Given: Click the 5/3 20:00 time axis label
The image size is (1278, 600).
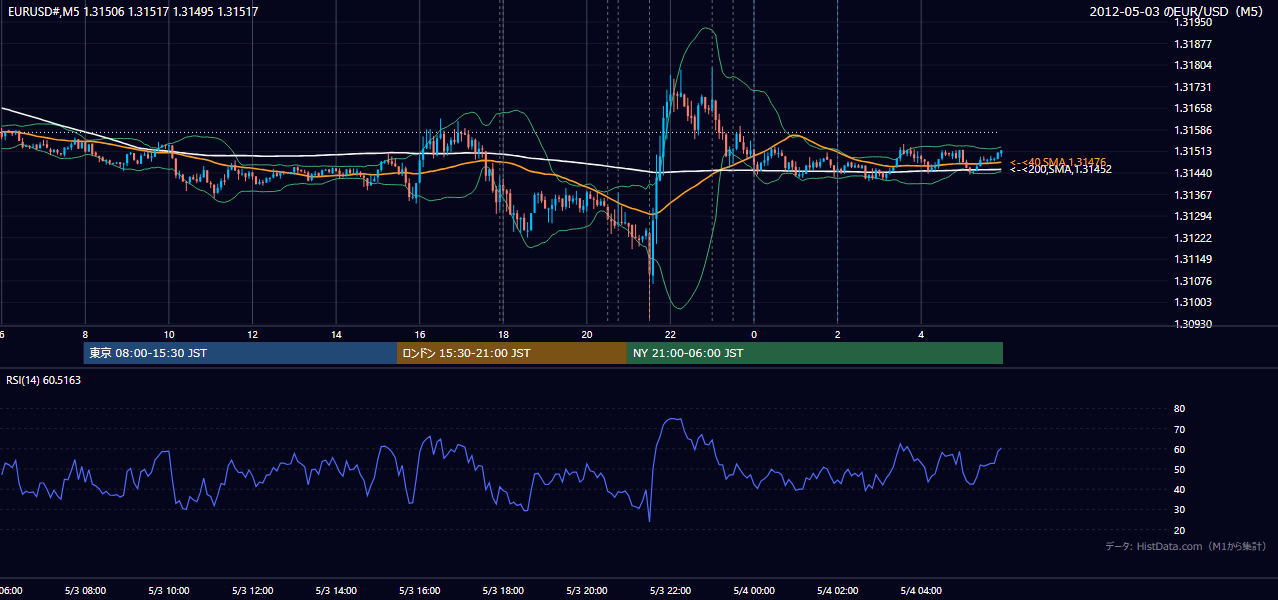Looking at the screenshot, I should pyautogui.click(x=587, y=591).
